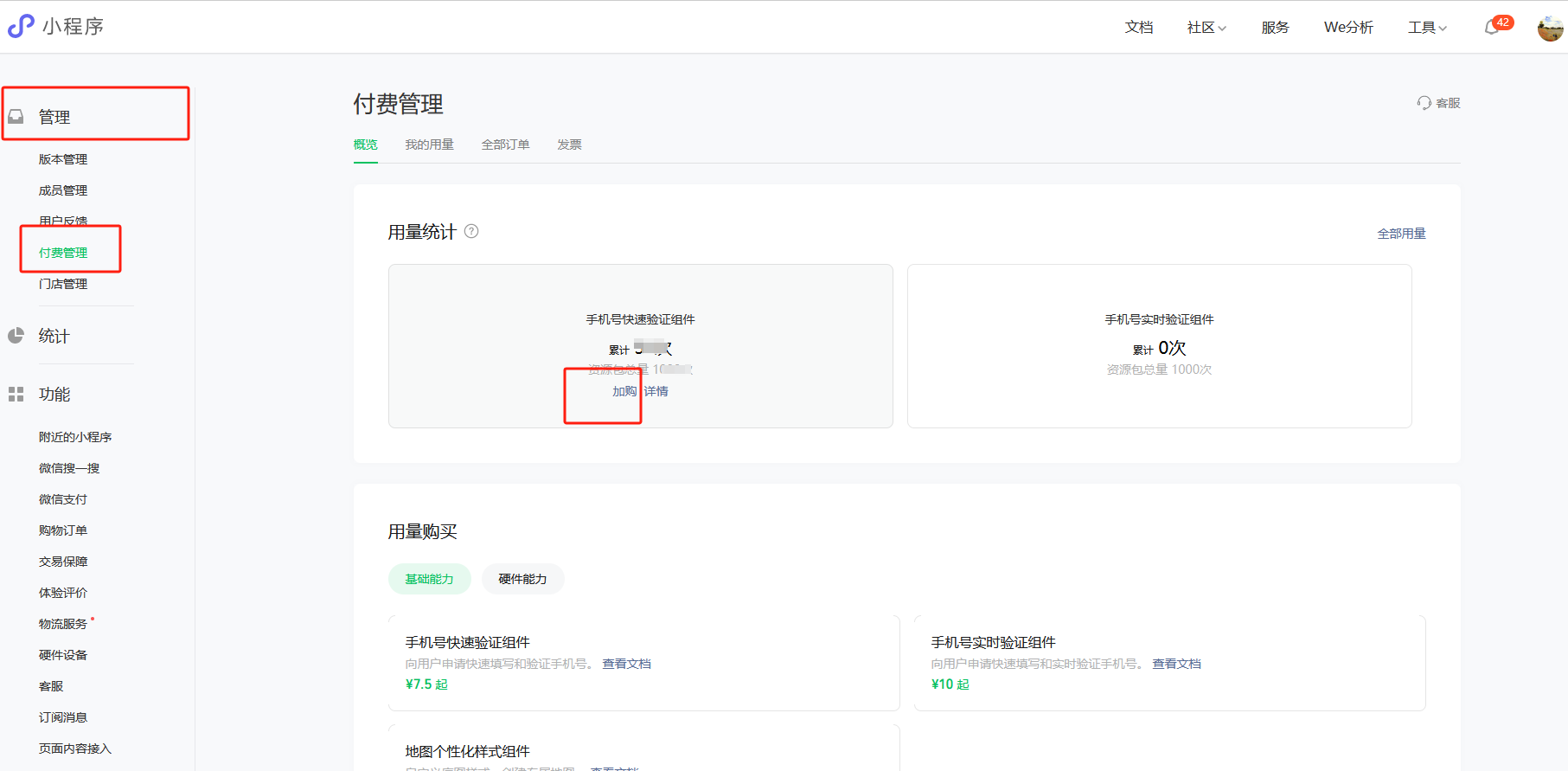Screen dimensions: 1568x771
Task: Open the notifications bell icon
Action: tap(1492, 28)
